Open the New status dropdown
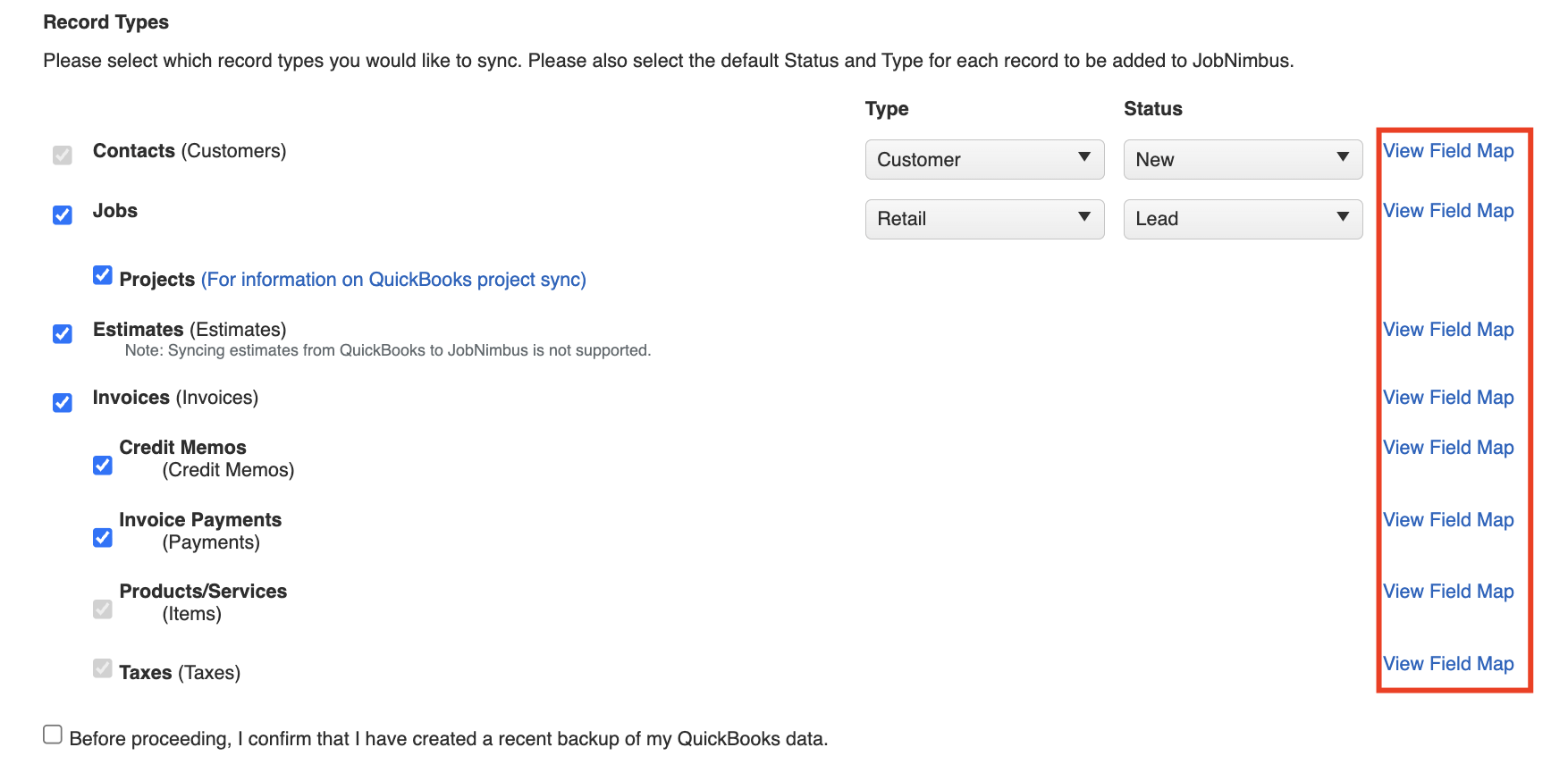This screenshot has height=781, width=1568. click(x=1243, y=159)
